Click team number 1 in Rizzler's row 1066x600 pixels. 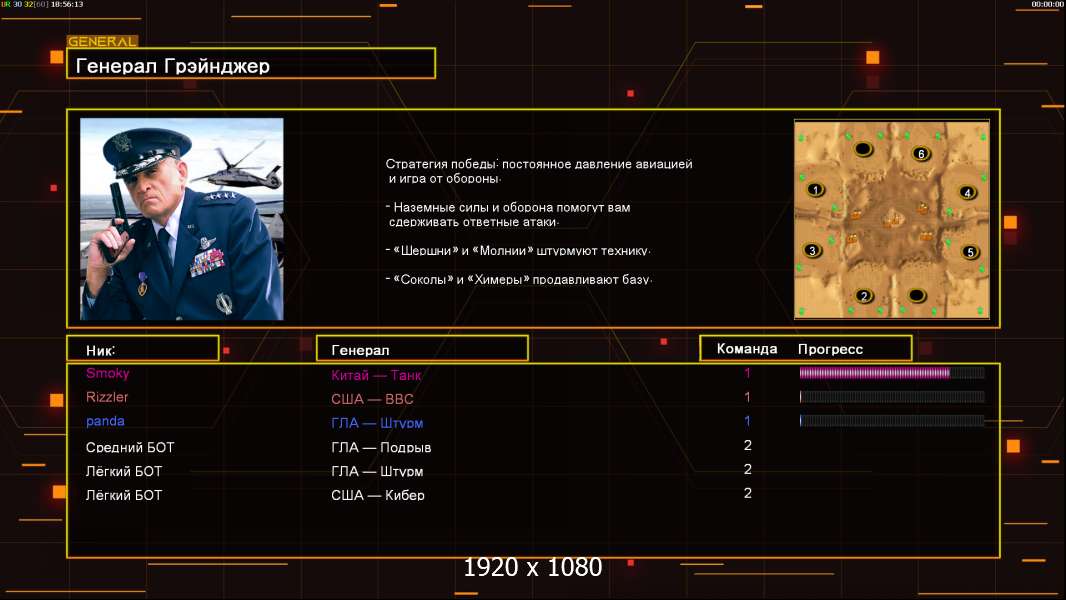(x=747, y=397)
